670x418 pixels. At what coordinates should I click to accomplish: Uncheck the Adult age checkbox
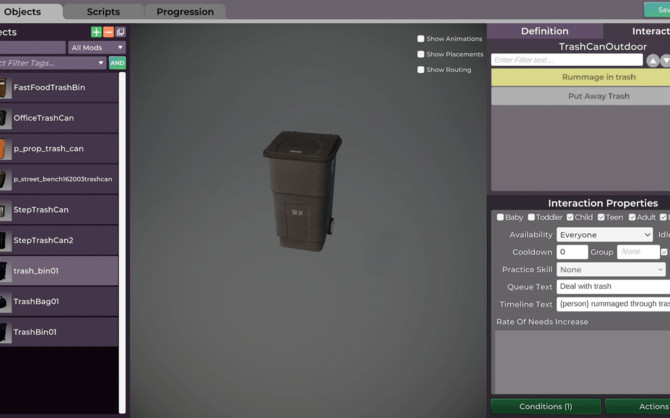pos(632,217)
